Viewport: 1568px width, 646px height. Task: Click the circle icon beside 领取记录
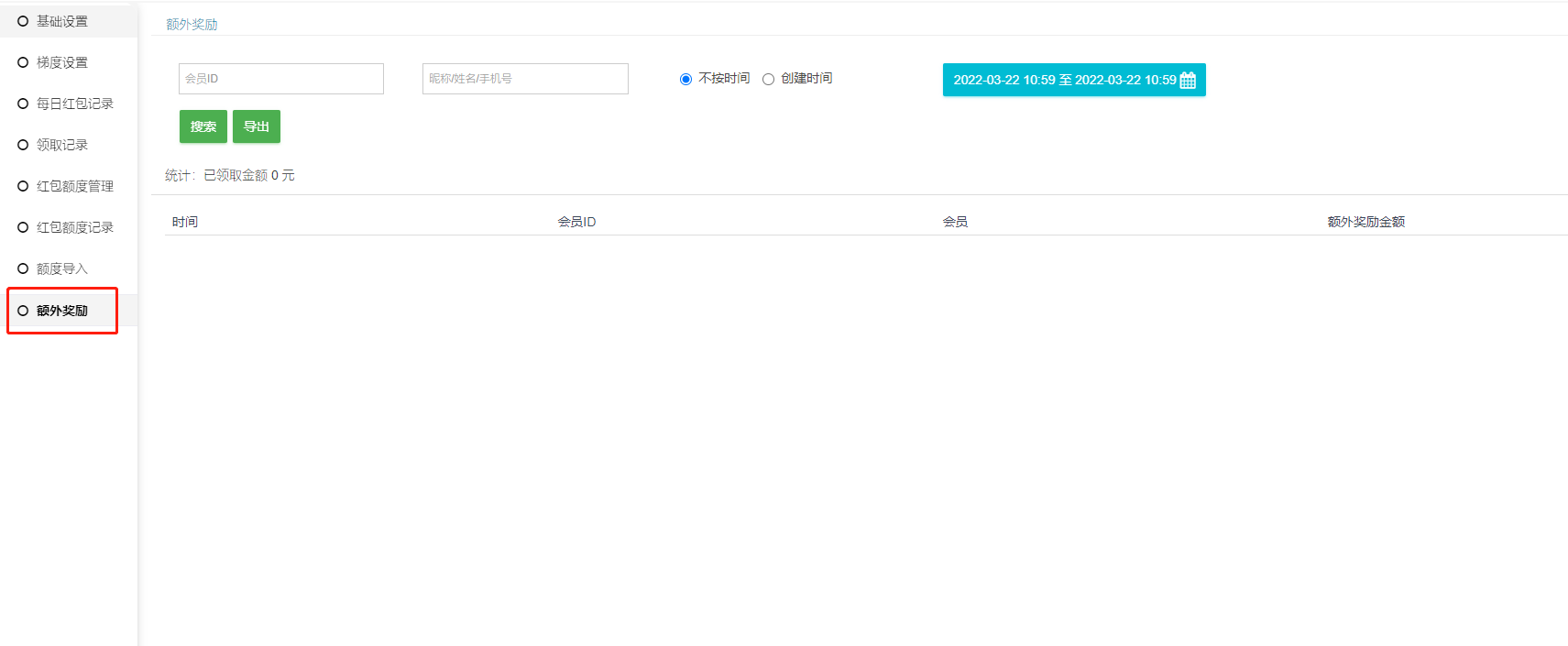(x=23, y=145)
